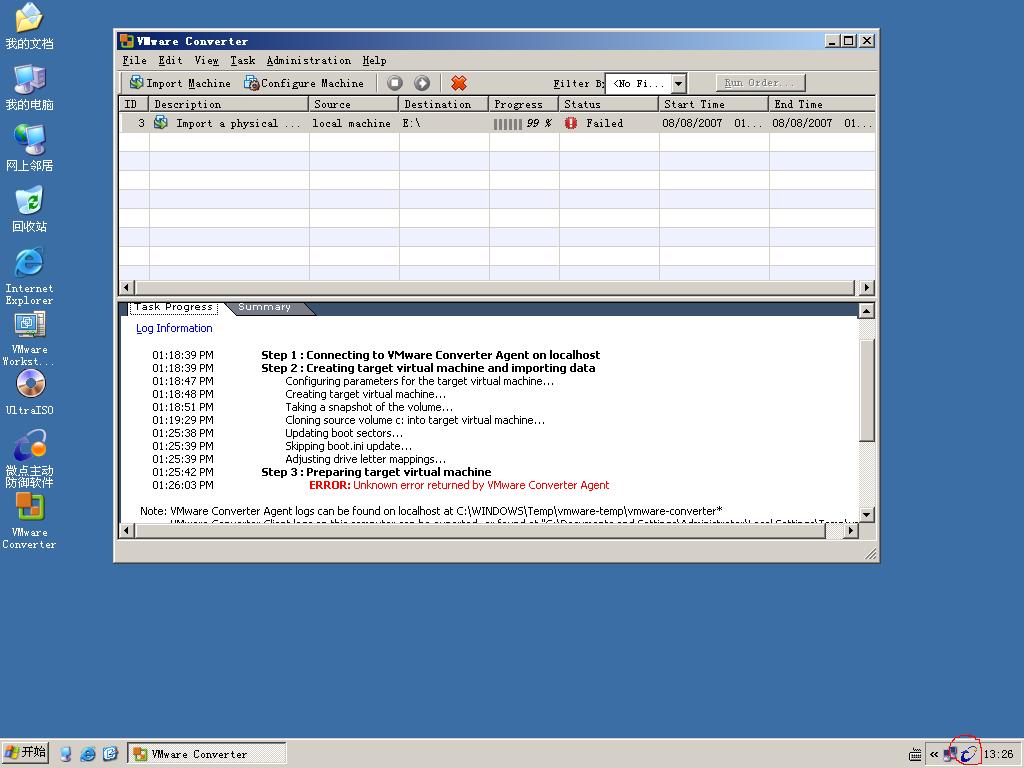Open the My Documents desktop icon
1024x768 pixels.
tap(29, 26)
